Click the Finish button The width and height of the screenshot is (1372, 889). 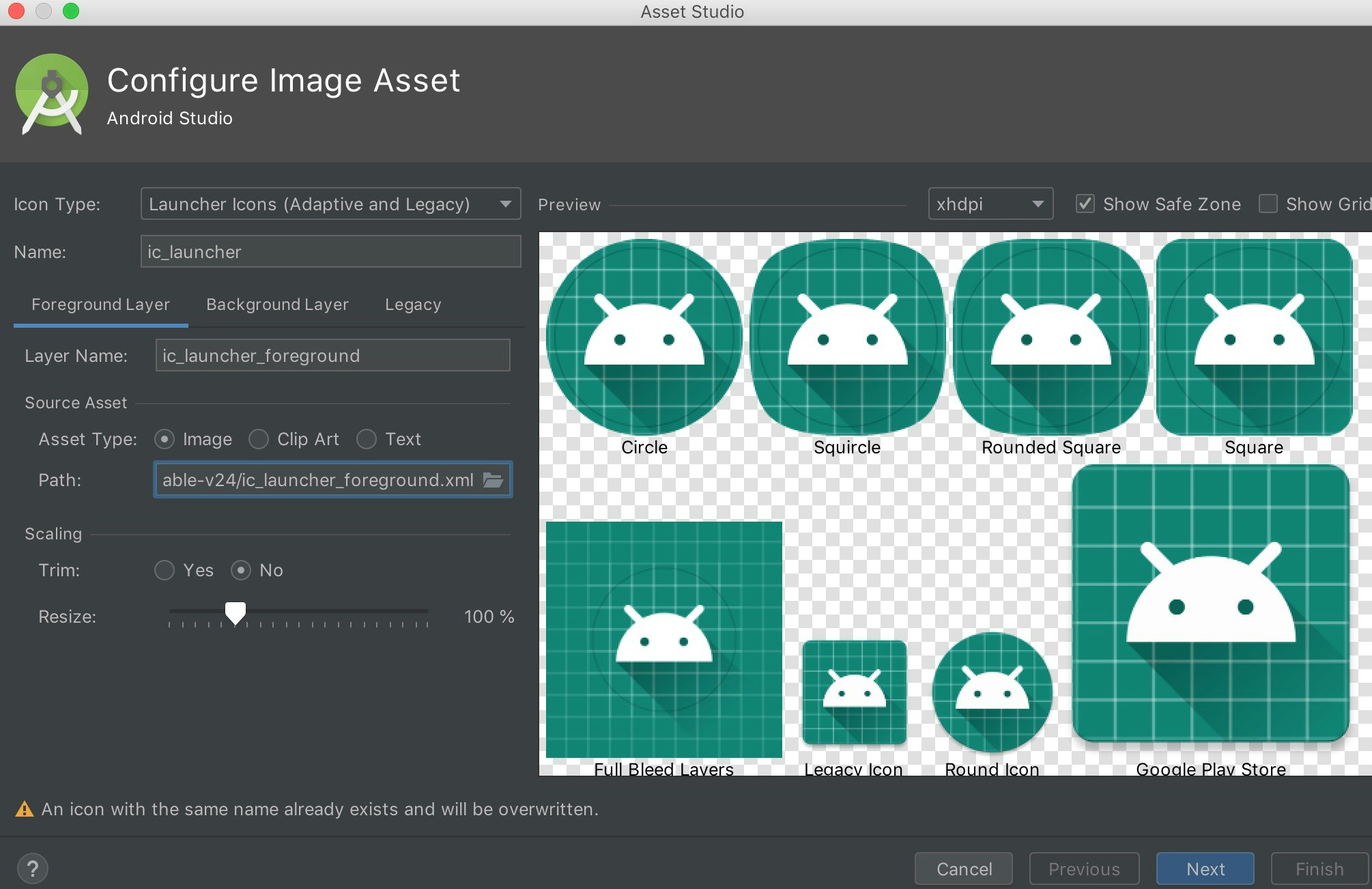click(1319, 869)
